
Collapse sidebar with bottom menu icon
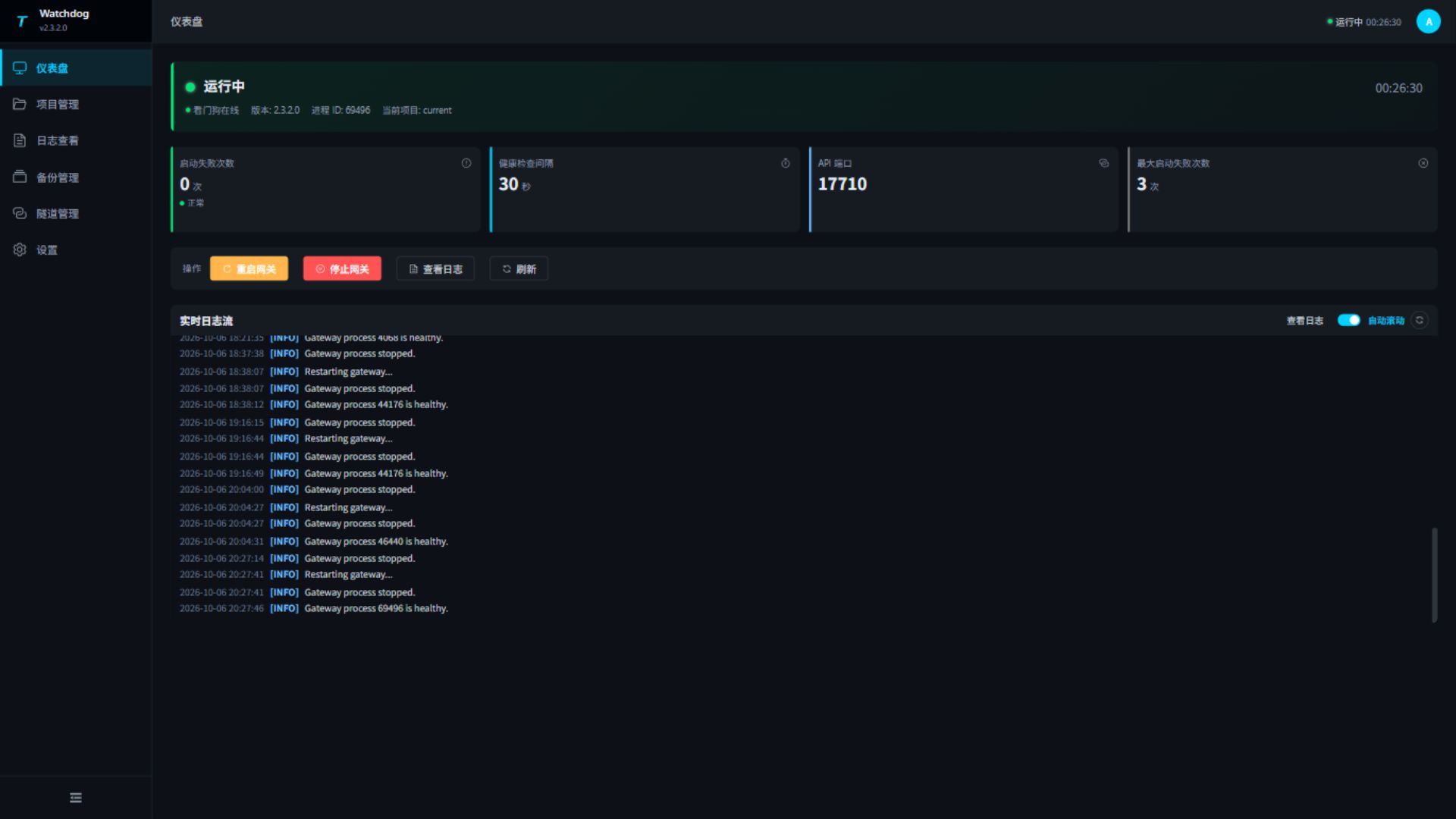(x=76, y=798)
